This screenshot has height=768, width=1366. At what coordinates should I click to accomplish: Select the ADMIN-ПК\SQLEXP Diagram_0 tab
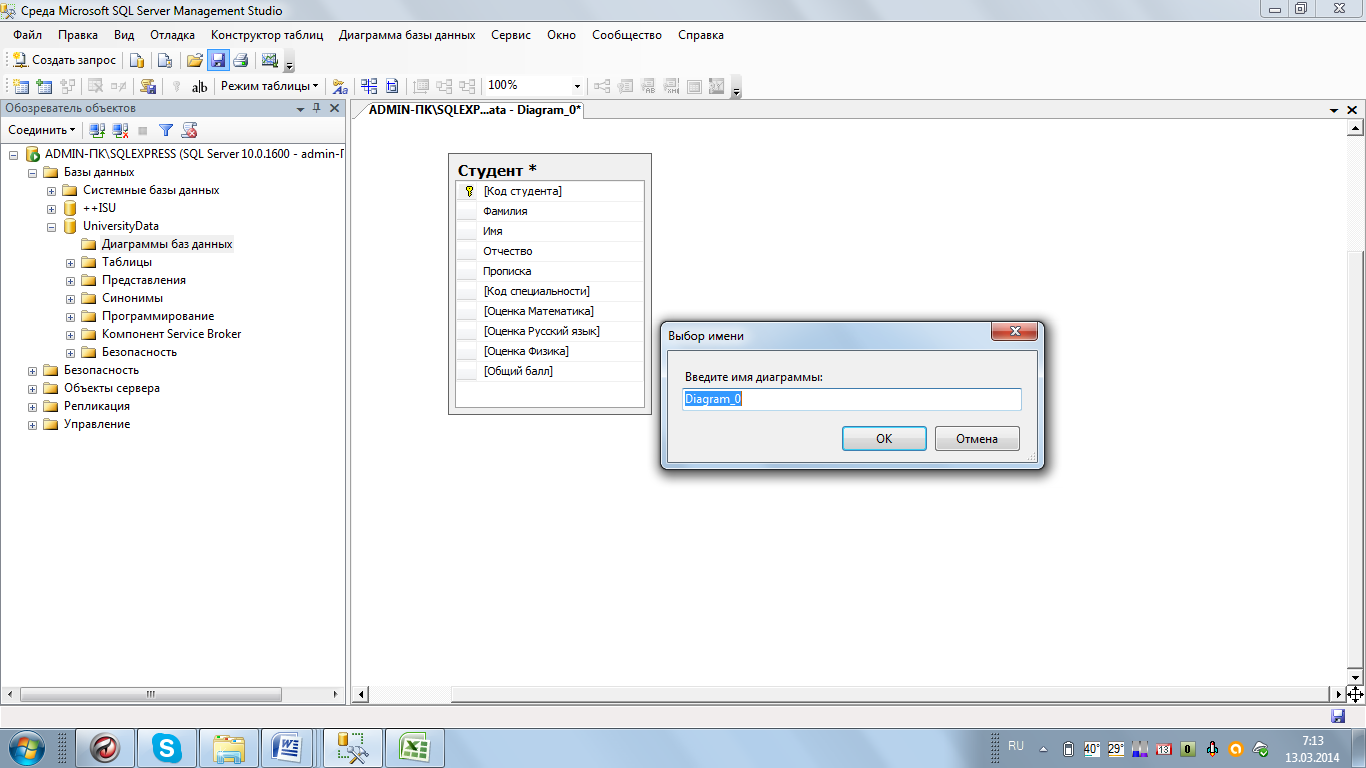click(x=474, y=110)
